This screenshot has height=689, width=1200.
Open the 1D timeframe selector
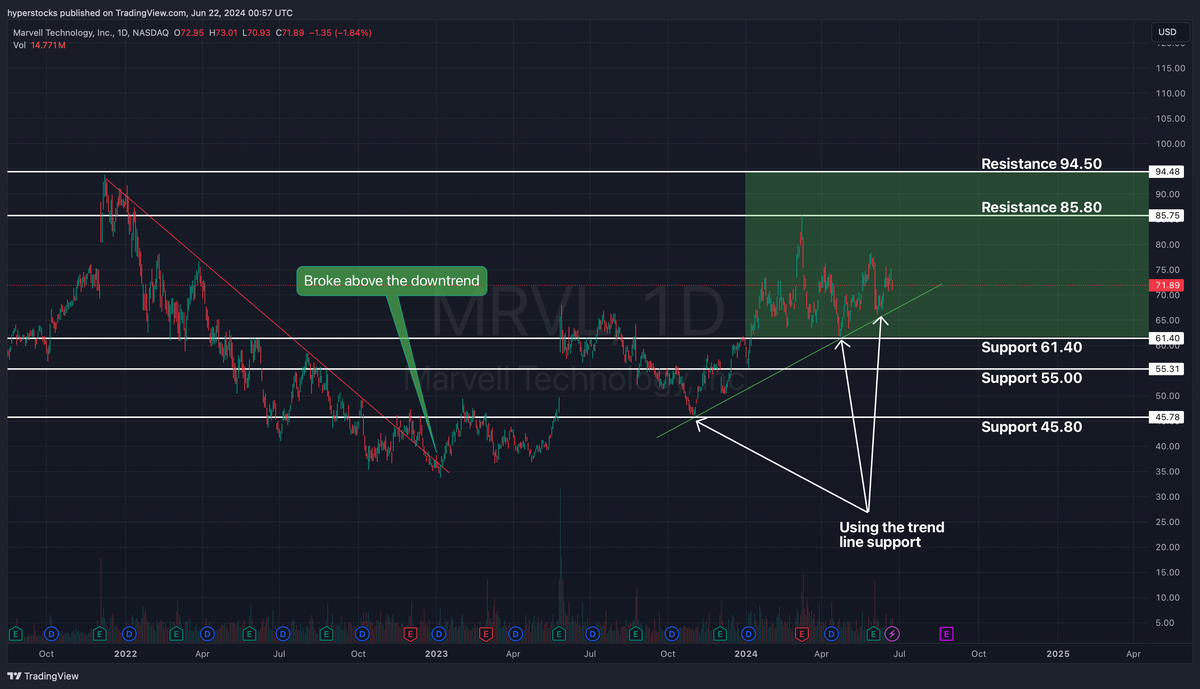click(123, 33)
